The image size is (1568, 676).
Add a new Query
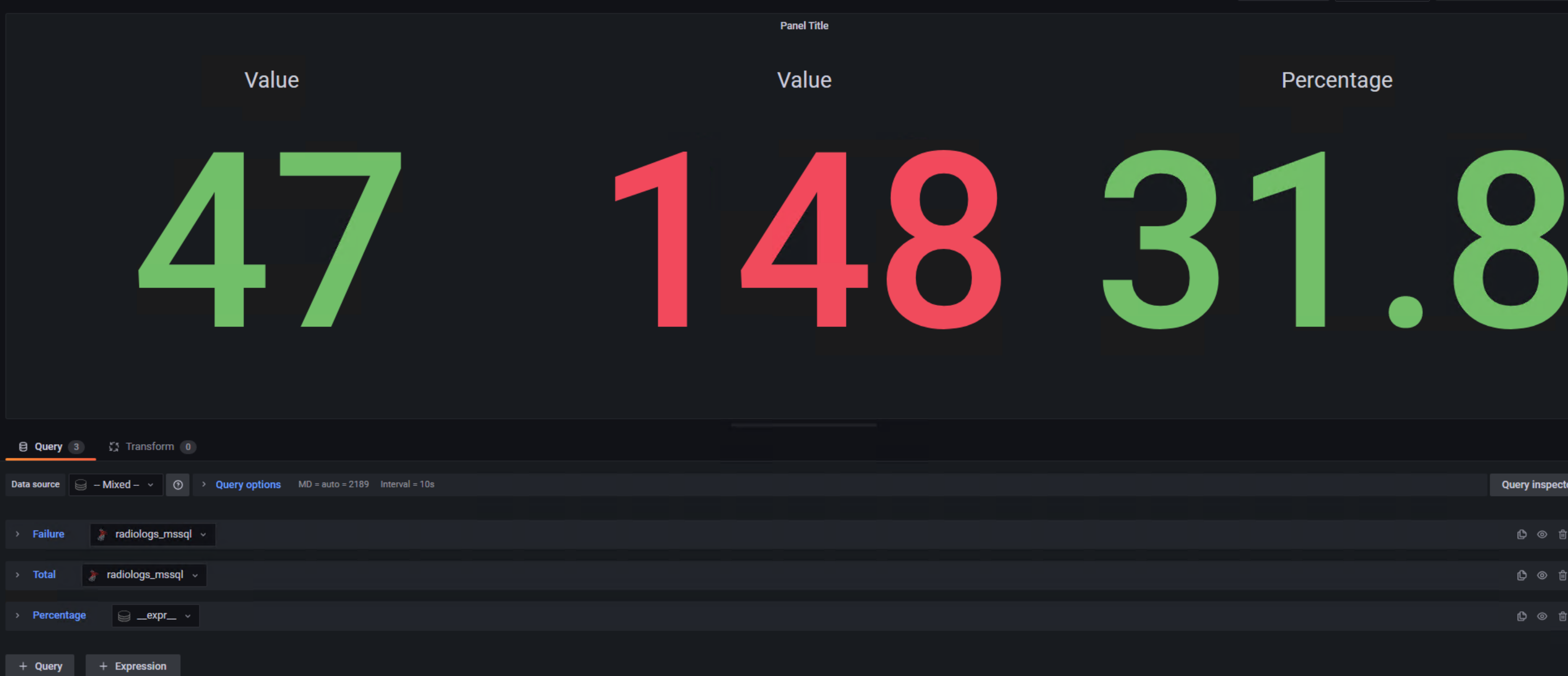(40, 666)
